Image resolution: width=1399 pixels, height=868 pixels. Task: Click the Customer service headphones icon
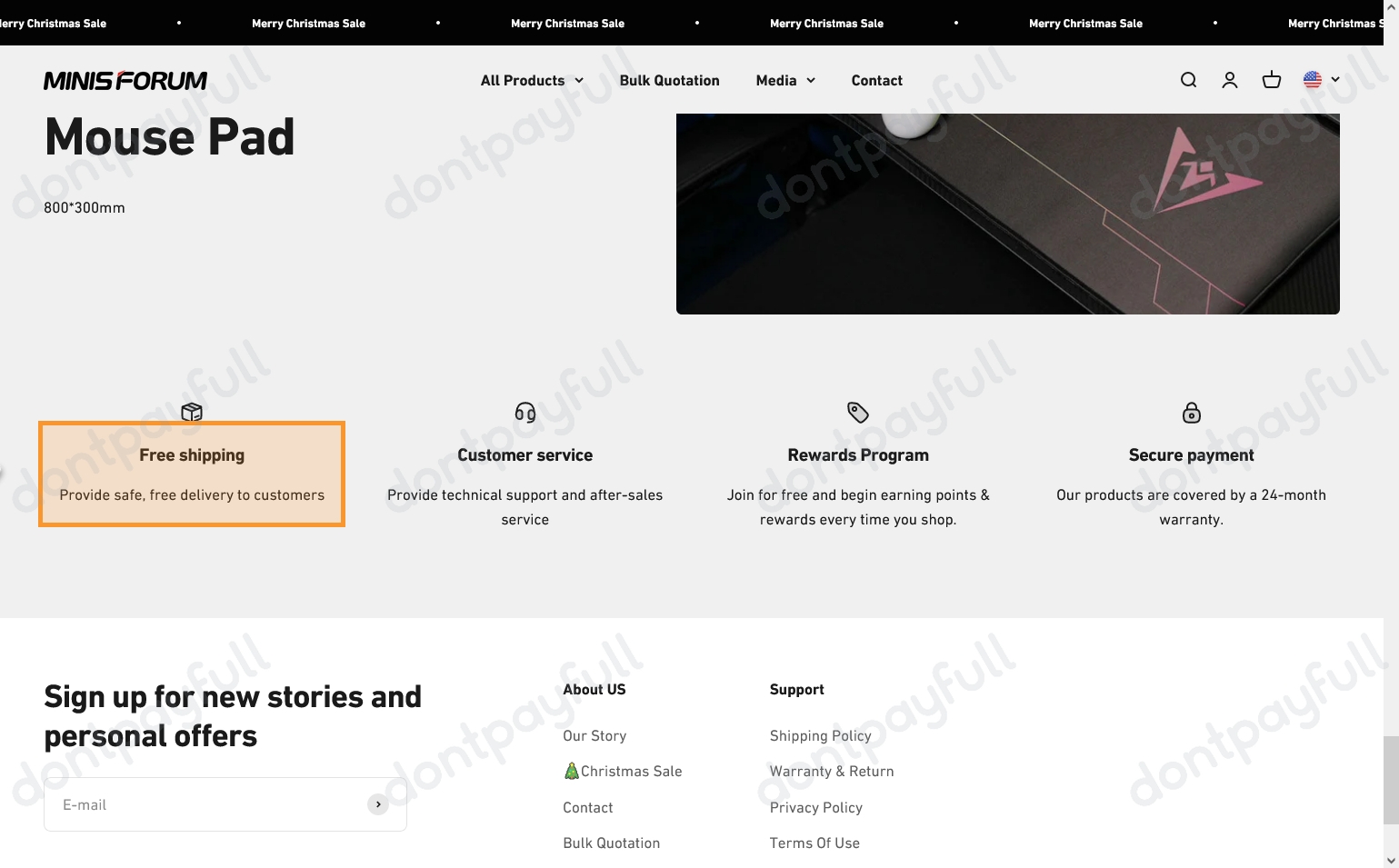pos(525,413)
